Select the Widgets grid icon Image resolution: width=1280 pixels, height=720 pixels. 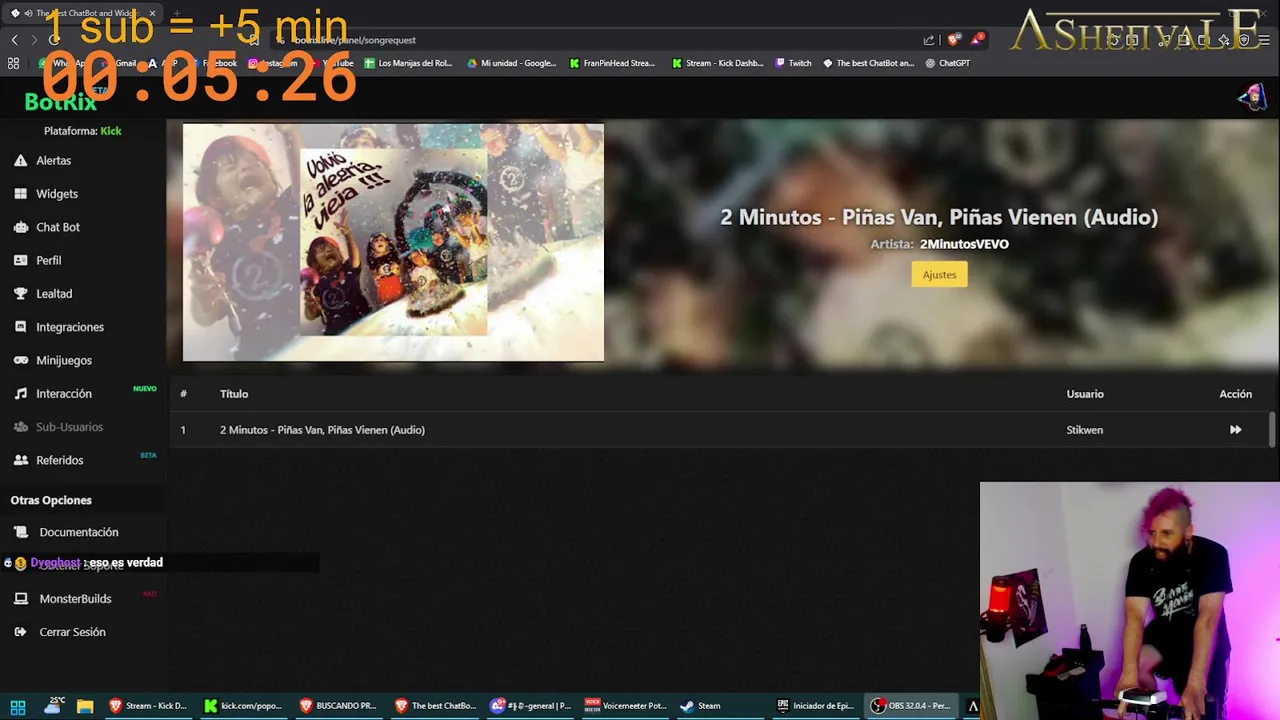(20, 194)
